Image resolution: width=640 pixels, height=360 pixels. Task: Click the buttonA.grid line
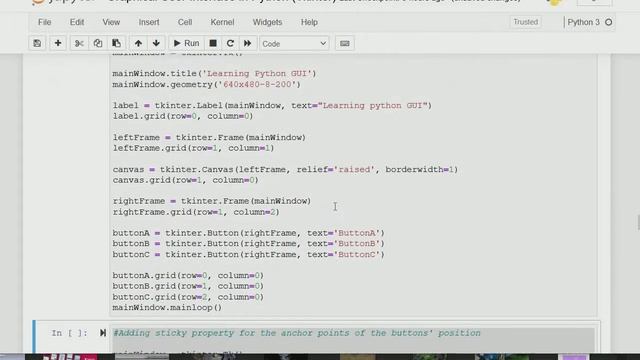point(188,276)
